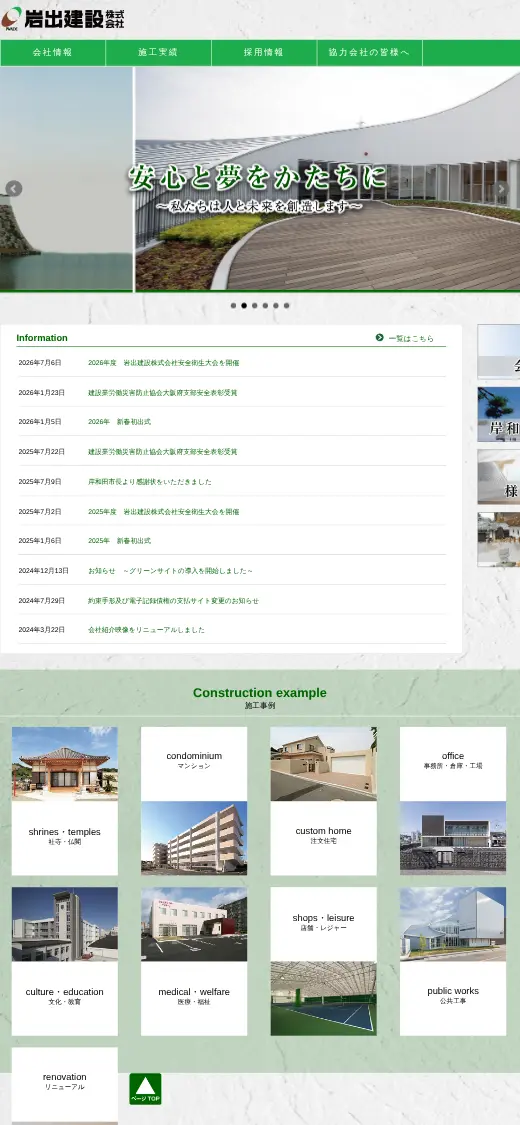
Task: Click the apartment building photo
Action: point(194,838)
